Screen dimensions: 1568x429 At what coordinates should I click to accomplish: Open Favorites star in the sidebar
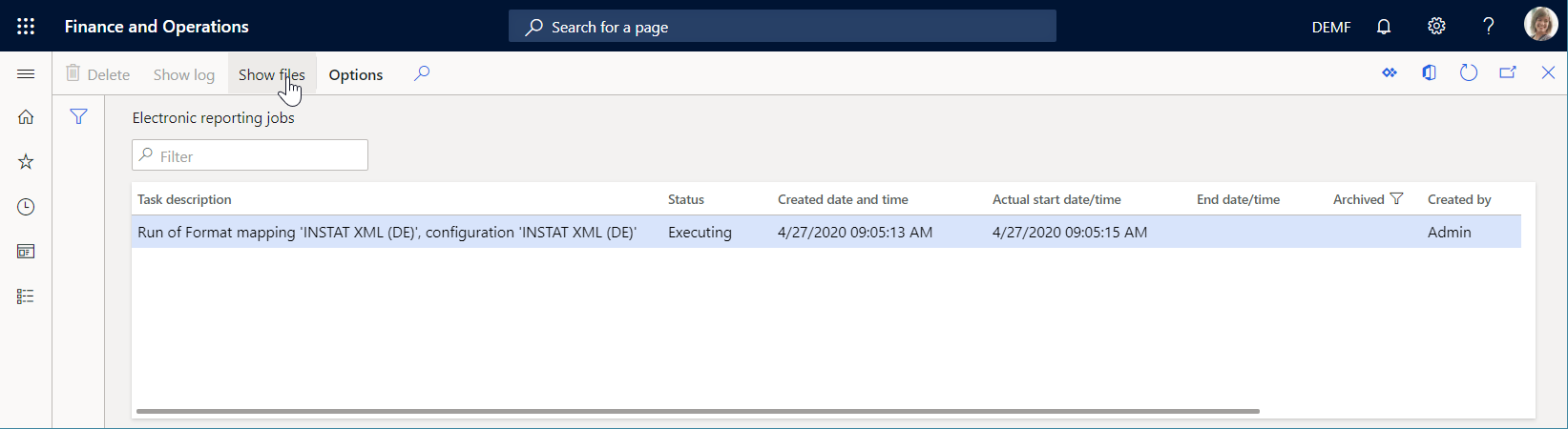[x=26, y=162]
